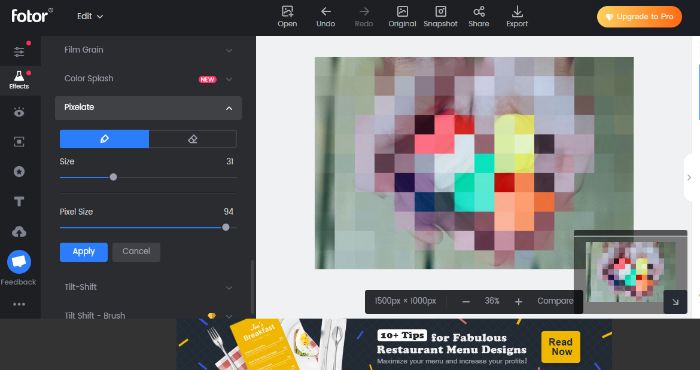
Task: Collapse the Pixelate section
Action: click(x=148, y=108)
